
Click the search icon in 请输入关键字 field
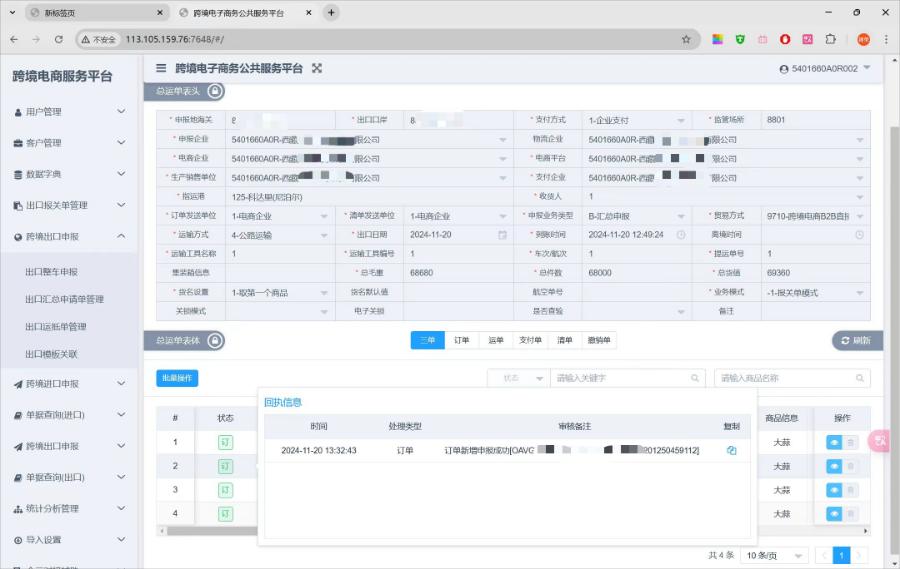tap(695, 378)
